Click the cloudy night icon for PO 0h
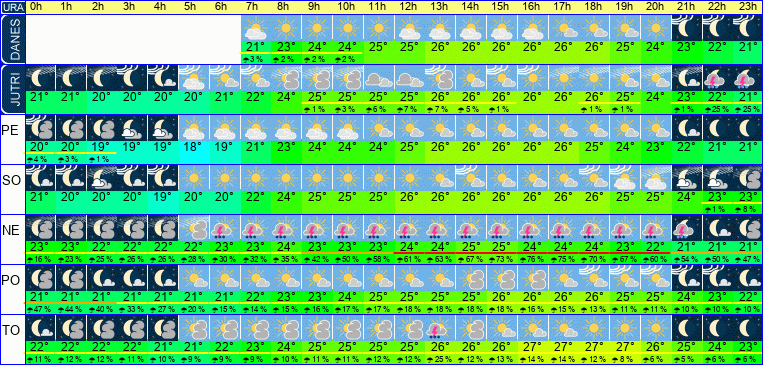 tap(40, 278)
